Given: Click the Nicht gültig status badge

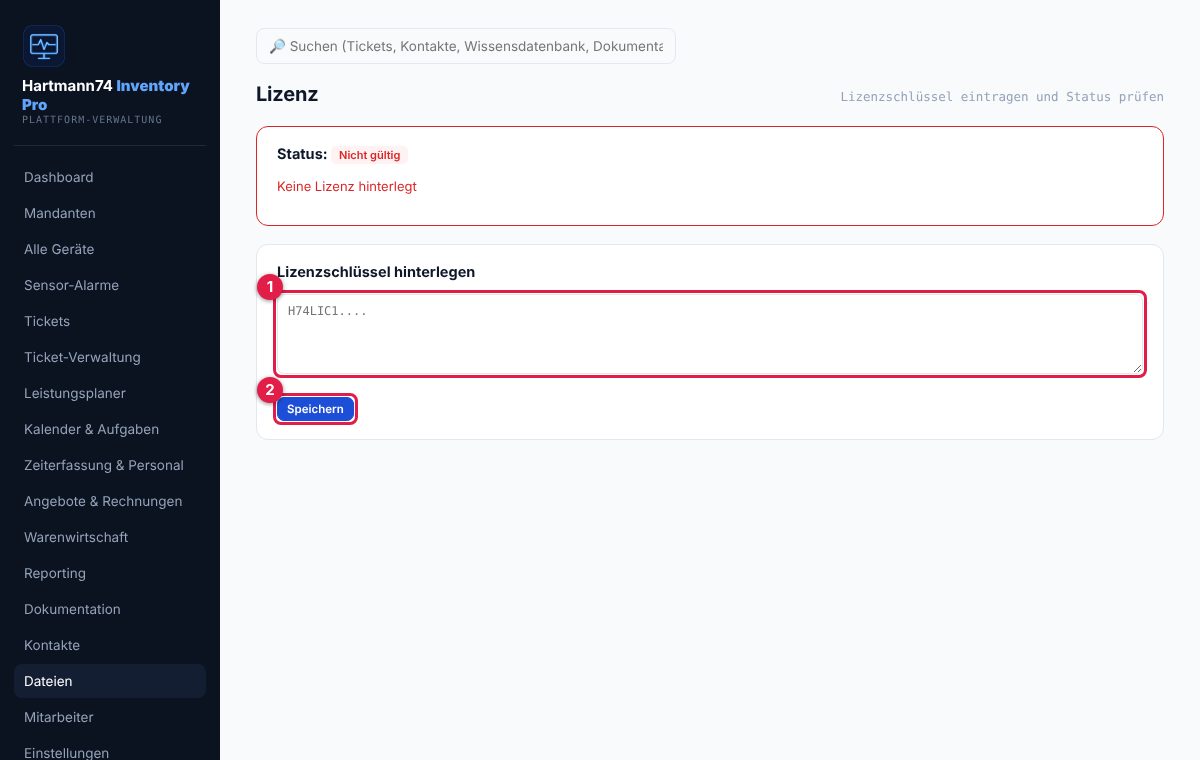Looking at the screenshot, I should 370,155.
